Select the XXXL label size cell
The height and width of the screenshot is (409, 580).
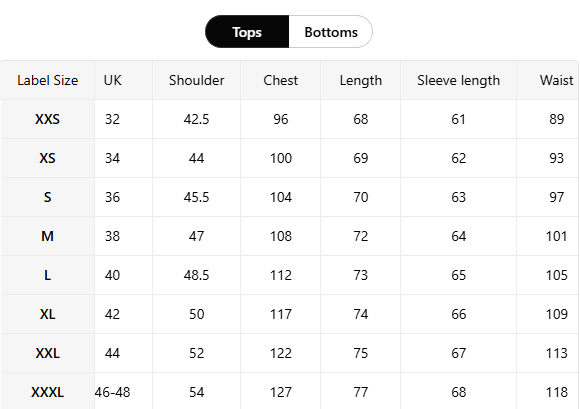pos(47,391)
